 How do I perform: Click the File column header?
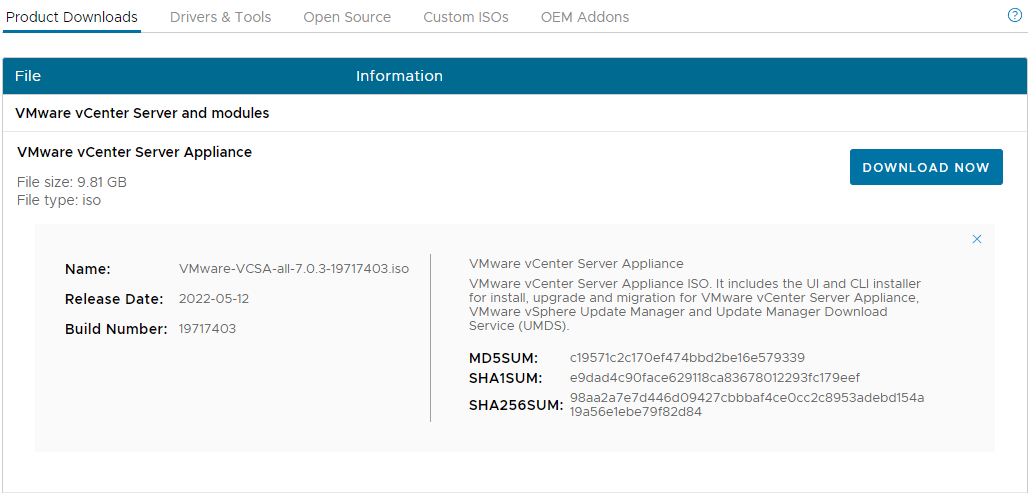tap(28, 76)
